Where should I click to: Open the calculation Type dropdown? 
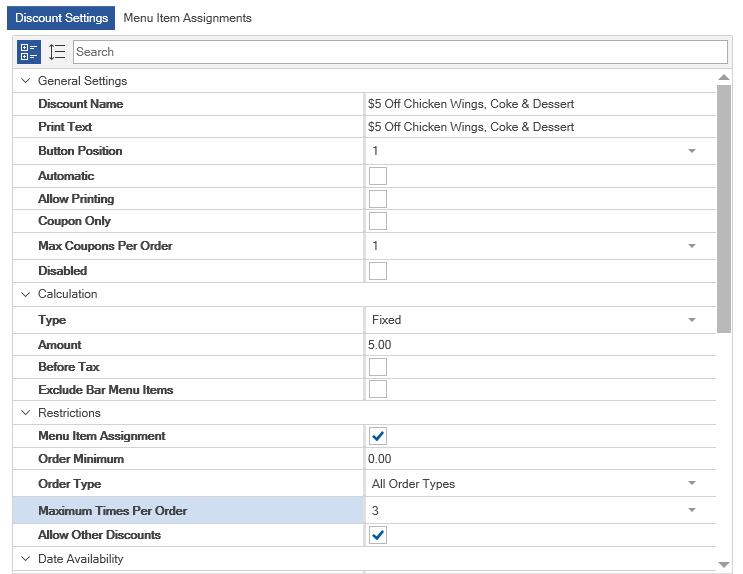coord(691,320)
